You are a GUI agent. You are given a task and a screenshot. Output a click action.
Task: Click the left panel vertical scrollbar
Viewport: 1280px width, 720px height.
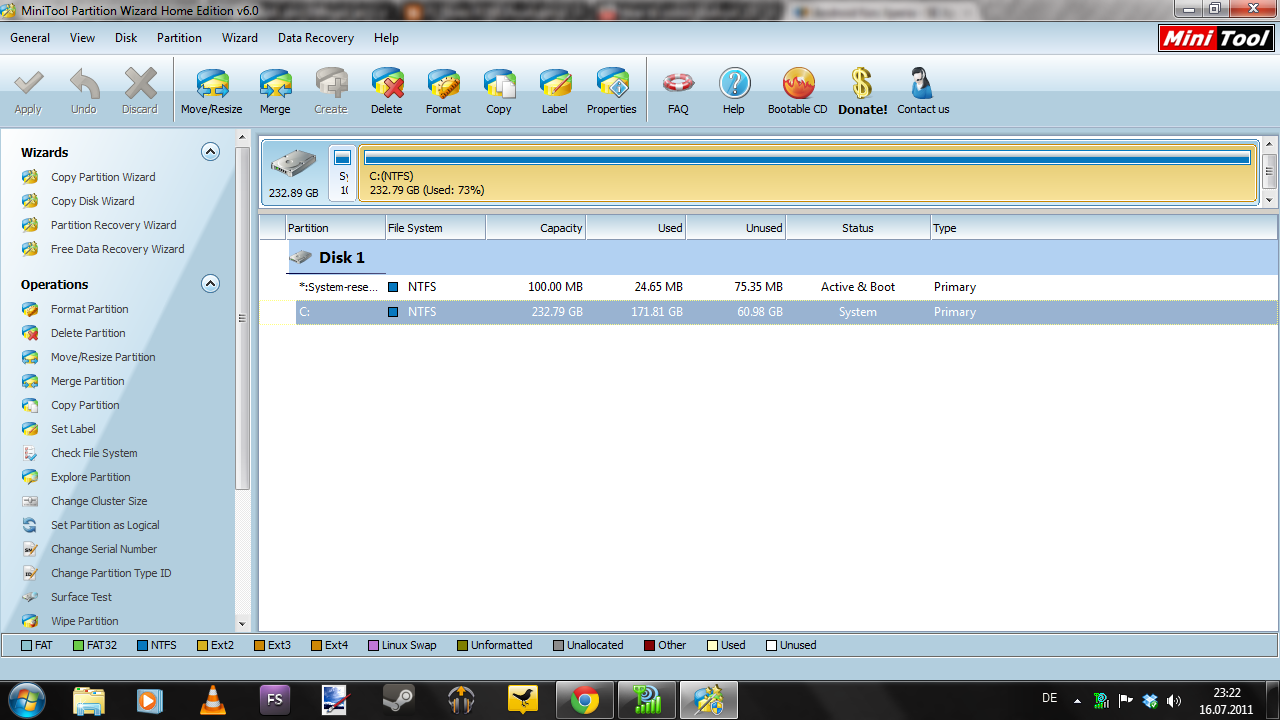coord(242,320)
